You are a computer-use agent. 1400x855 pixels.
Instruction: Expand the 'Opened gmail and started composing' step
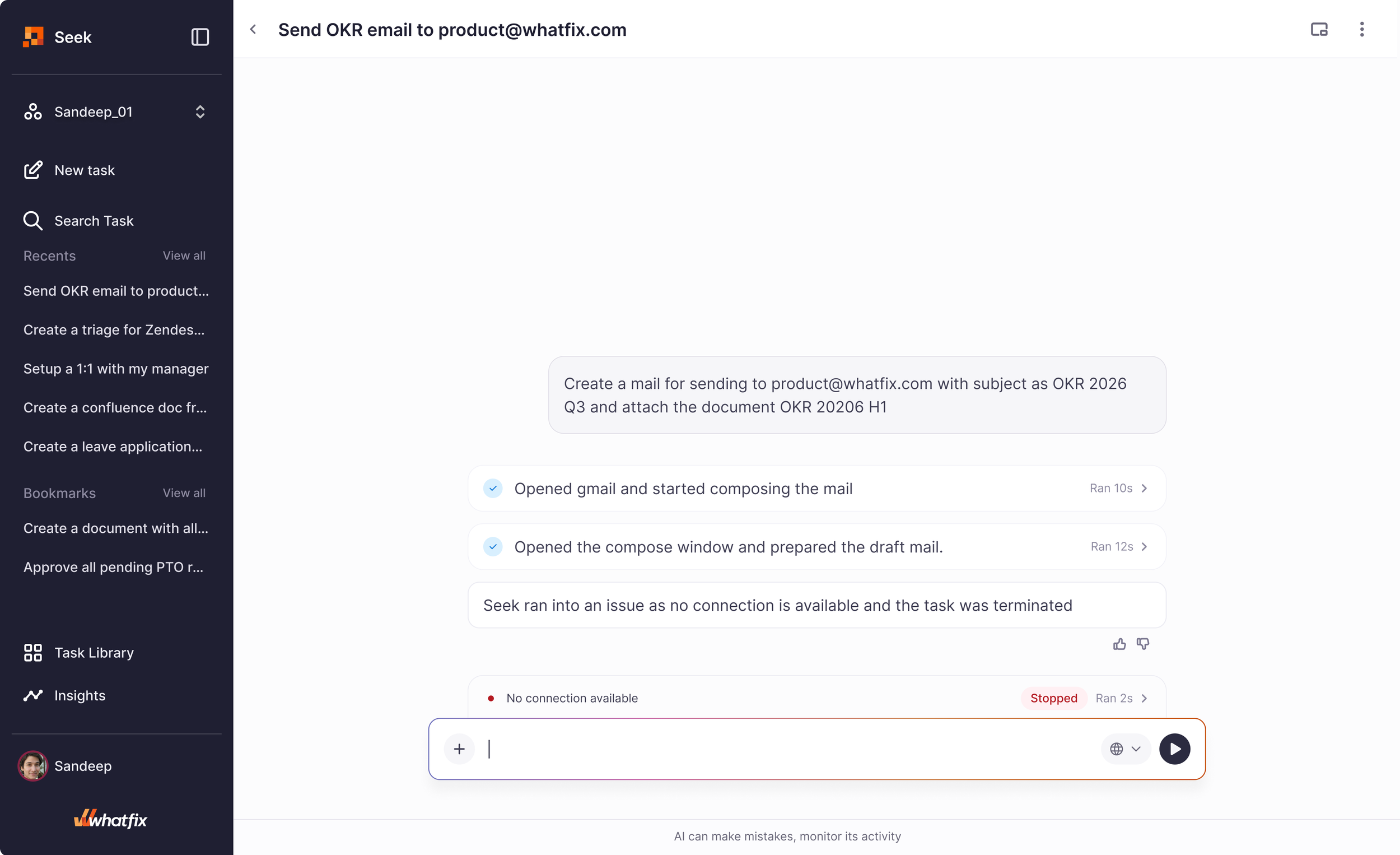pyautogui.click(x=816, y=489)
